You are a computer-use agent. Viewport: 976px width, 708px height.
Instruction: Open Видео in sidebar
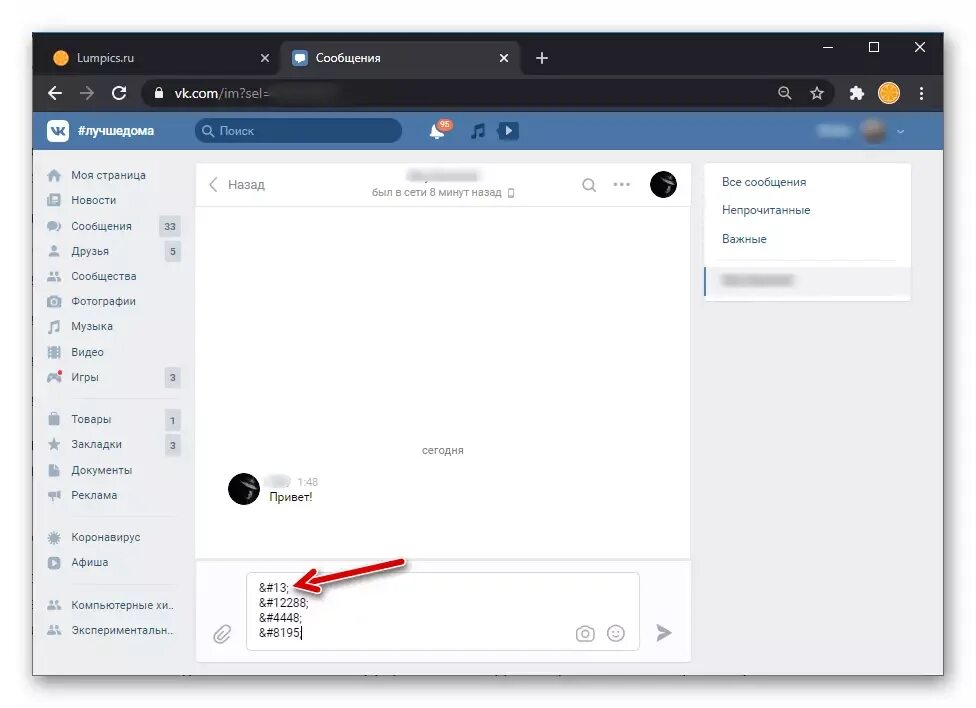pyautogui.click(x=88, y=352)
